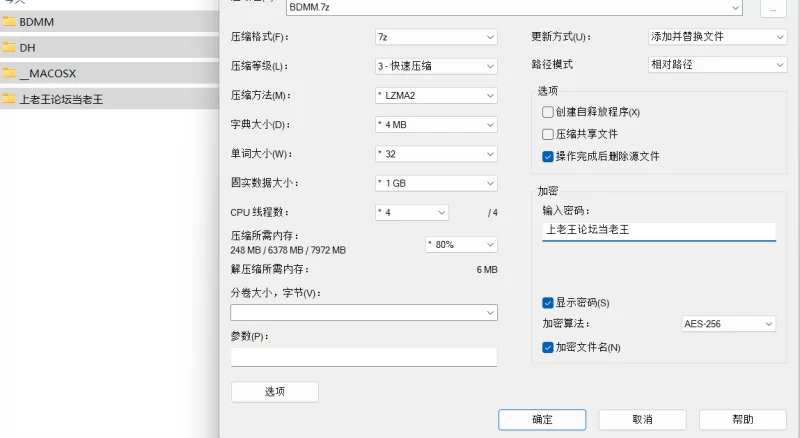Click the 确定 button
This screenshot has height=438, width=800.
pyautogui.click(x=542, y=420)
